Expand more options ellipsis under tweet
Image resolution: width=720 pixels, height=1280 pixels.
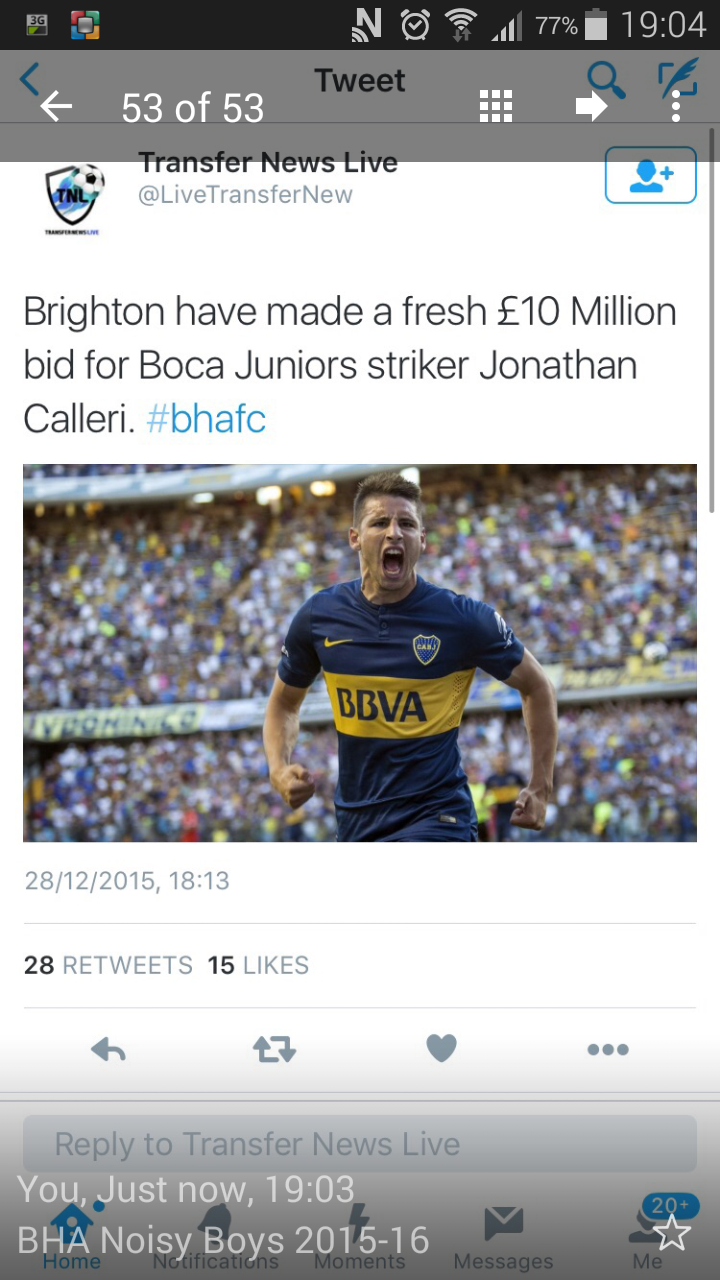tap(608, 1049)
